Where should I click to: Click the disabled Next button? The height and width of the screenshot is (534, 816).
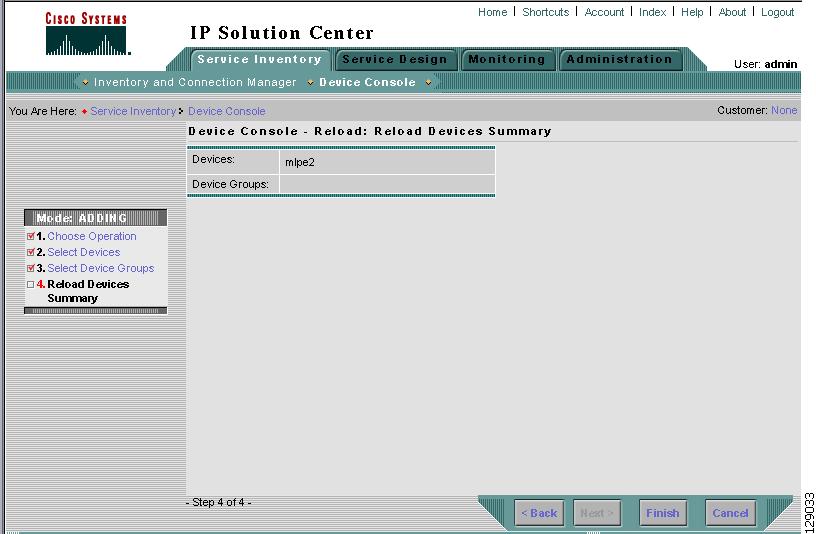597,513
